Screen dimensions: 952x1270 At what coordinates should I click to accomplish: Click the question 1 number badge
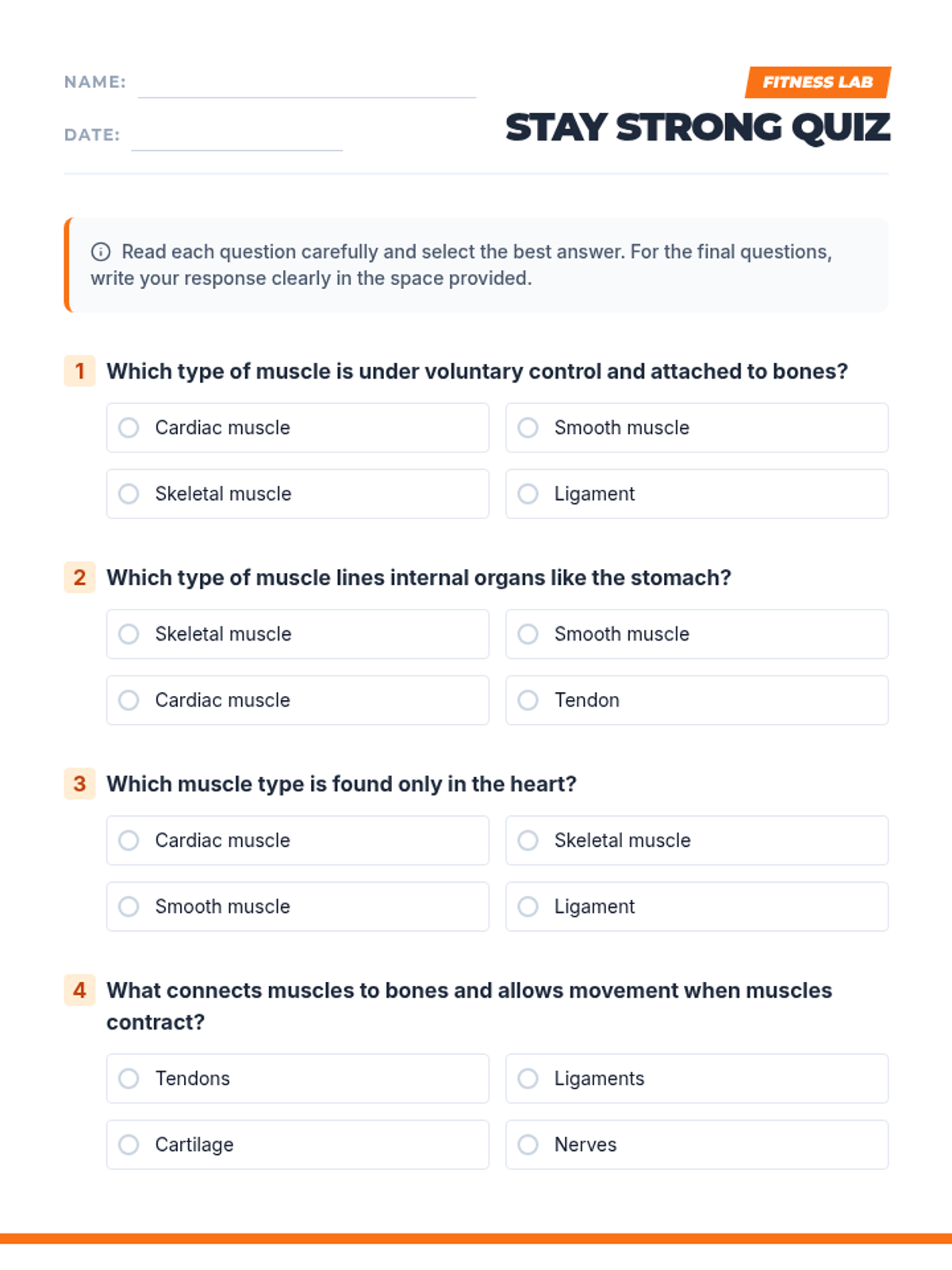click(x=79, y=371)
